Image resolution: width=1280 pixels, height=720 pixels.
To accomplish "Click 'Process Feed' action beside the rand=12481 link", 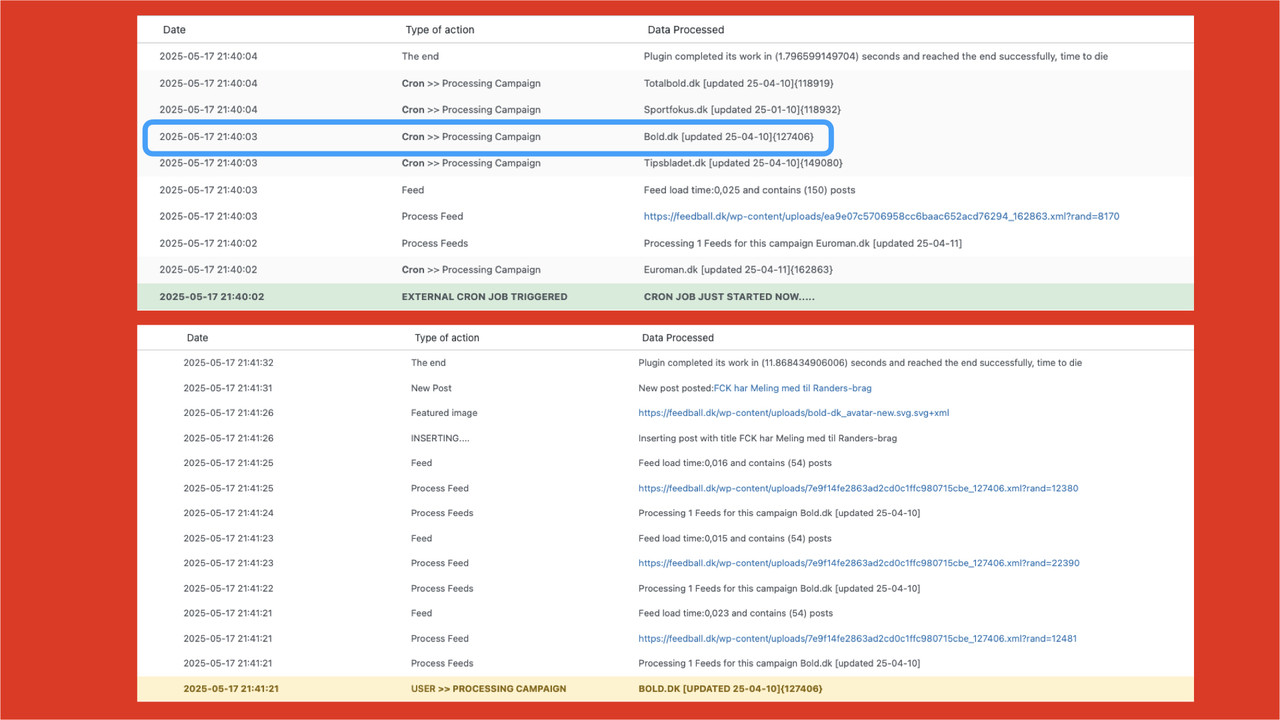I will [440, 638].
